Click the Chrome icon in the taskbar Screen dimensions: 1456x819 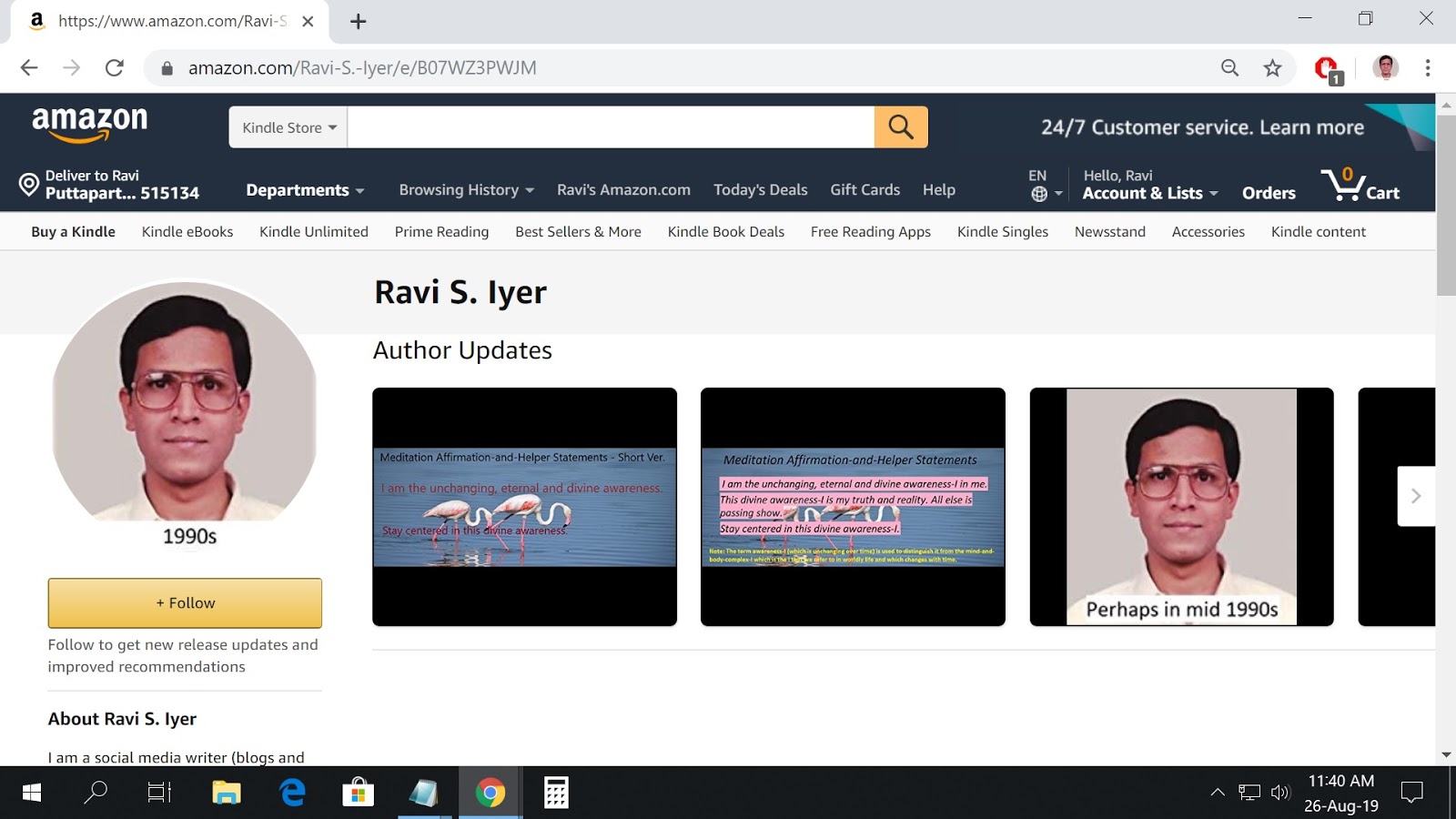pos(490,794)
